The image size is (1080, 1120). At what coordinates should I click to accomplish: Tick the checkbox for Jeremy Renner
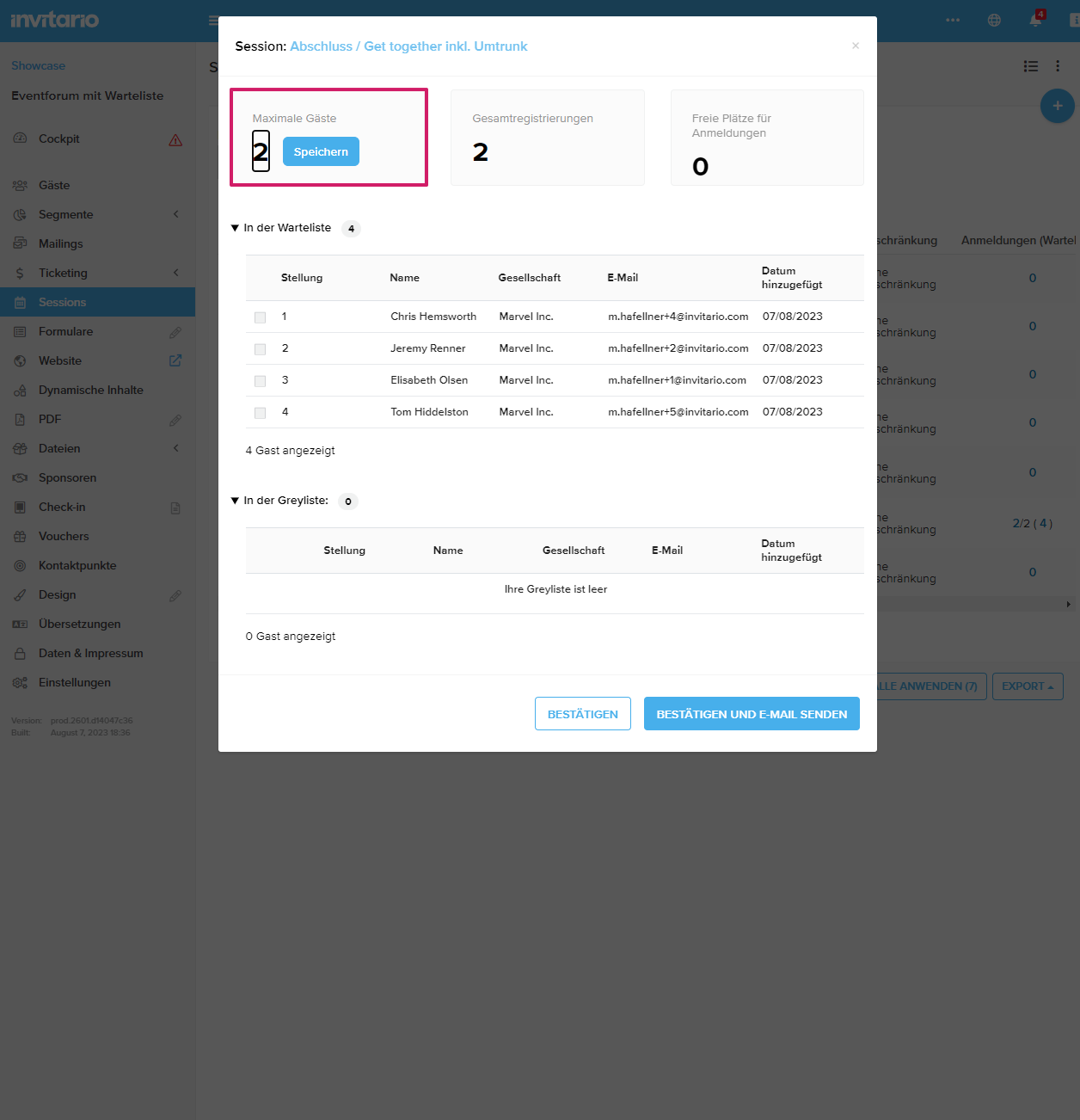click(x=260, y=349)
